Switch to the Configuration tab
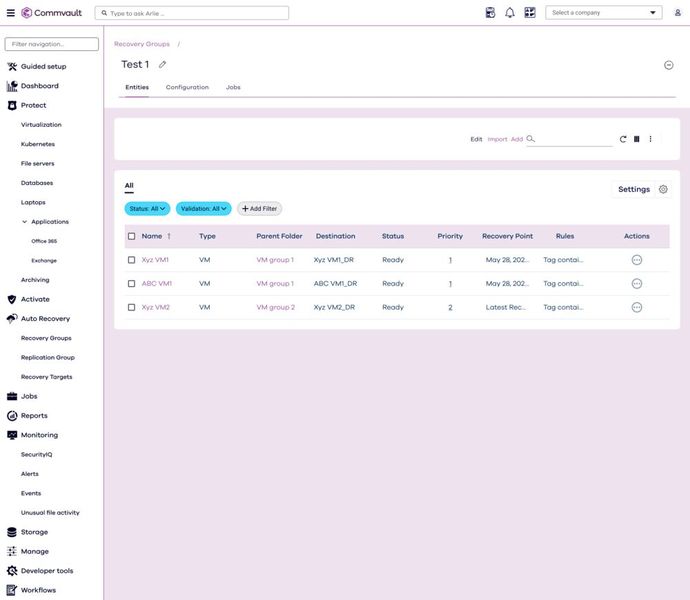The image size is (690, 600). (x=187, y=88)
